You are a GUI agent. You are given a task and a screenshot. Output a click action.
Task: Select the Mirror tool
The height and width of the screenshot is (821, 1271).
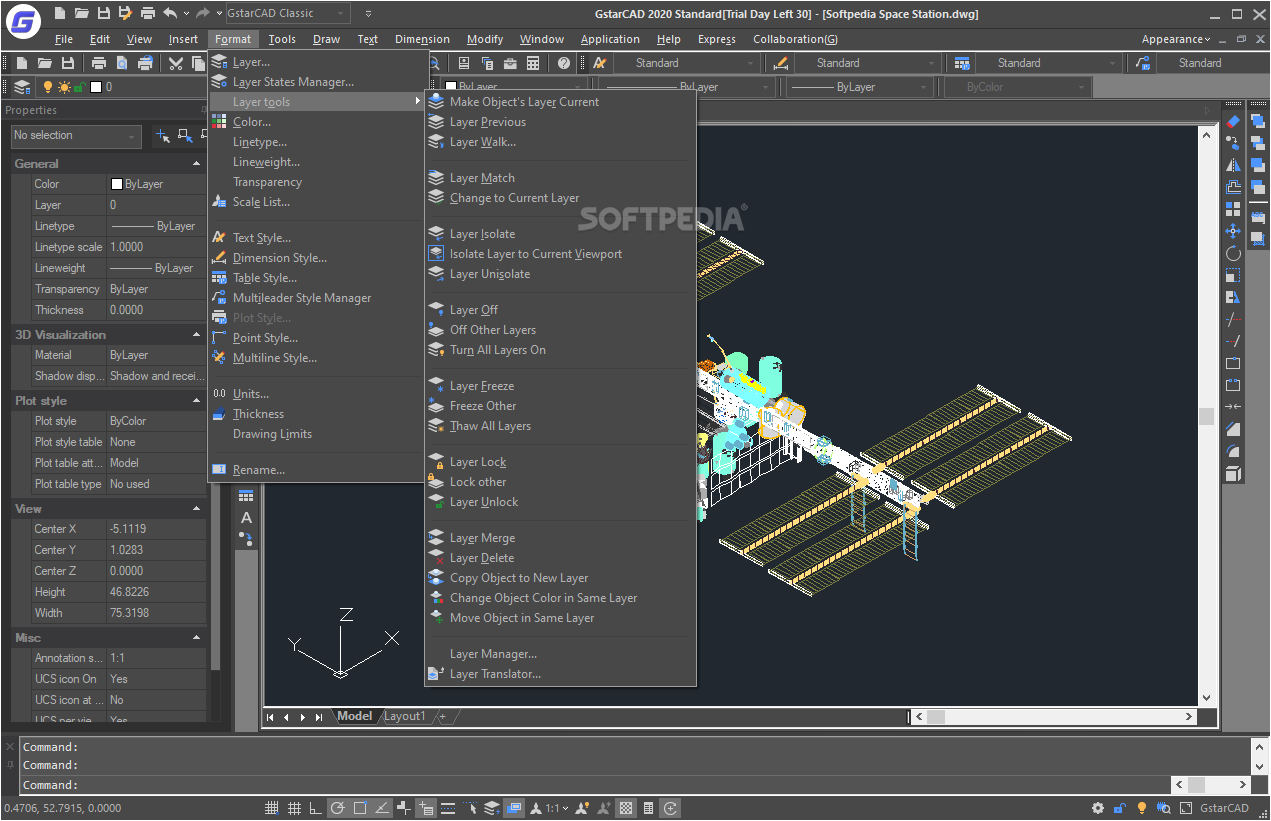point(1233,165)
